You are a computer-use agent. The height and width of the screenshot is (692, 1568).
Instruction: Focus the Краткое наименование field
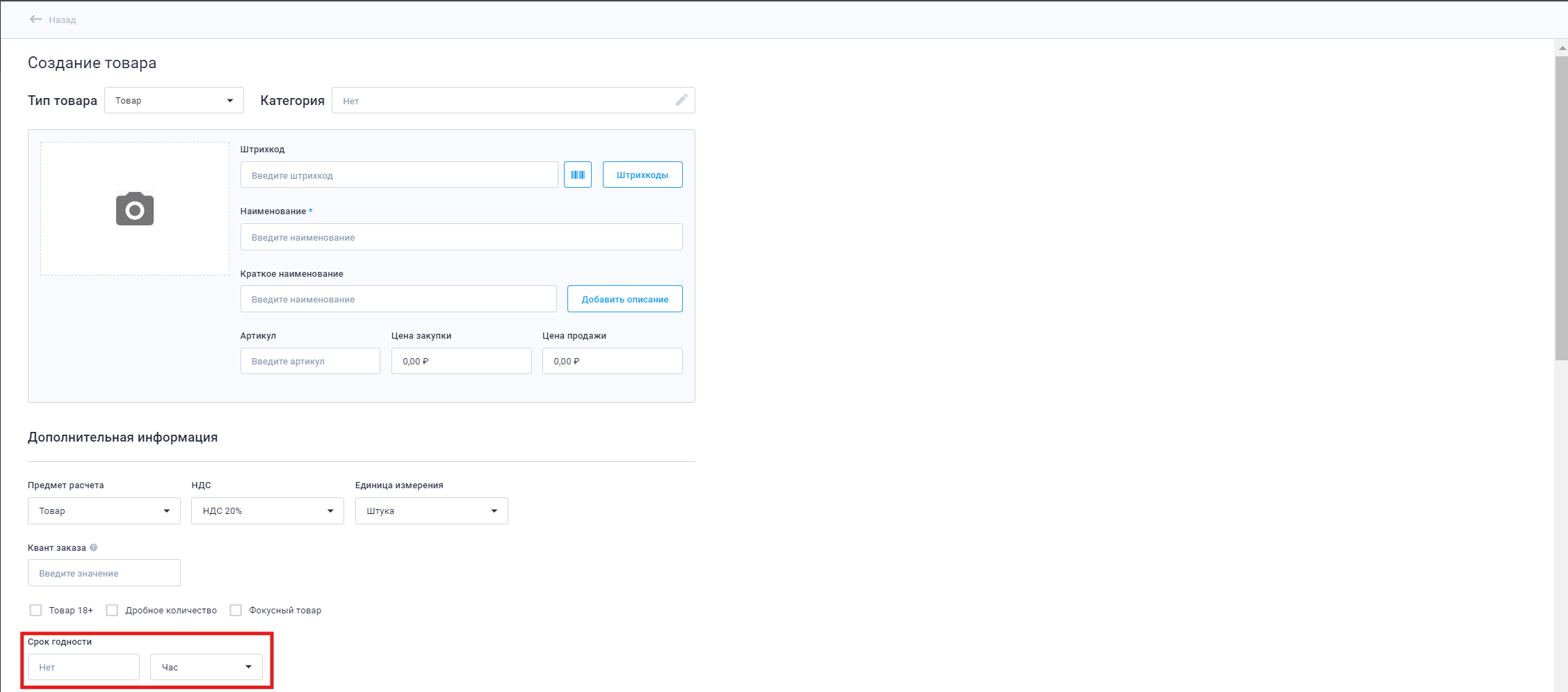[398, 298]
